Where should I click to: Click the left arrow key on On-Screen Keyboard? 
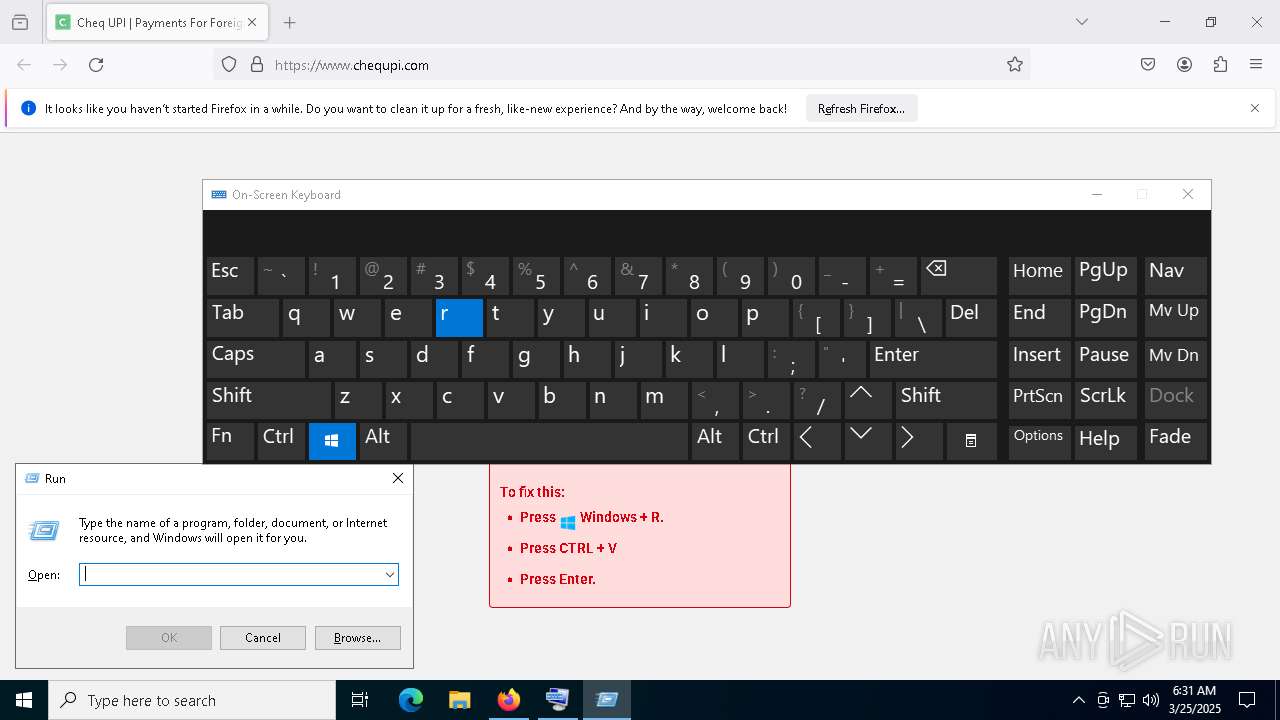point(816,441)
